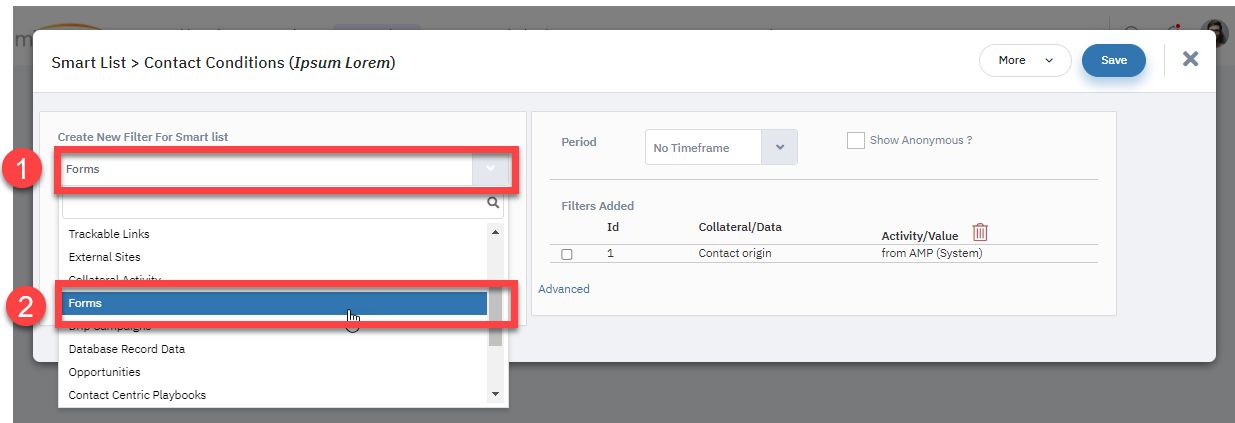Click the scroll down arrow in the filter list
1235x423 pixels.
point(495,395)
